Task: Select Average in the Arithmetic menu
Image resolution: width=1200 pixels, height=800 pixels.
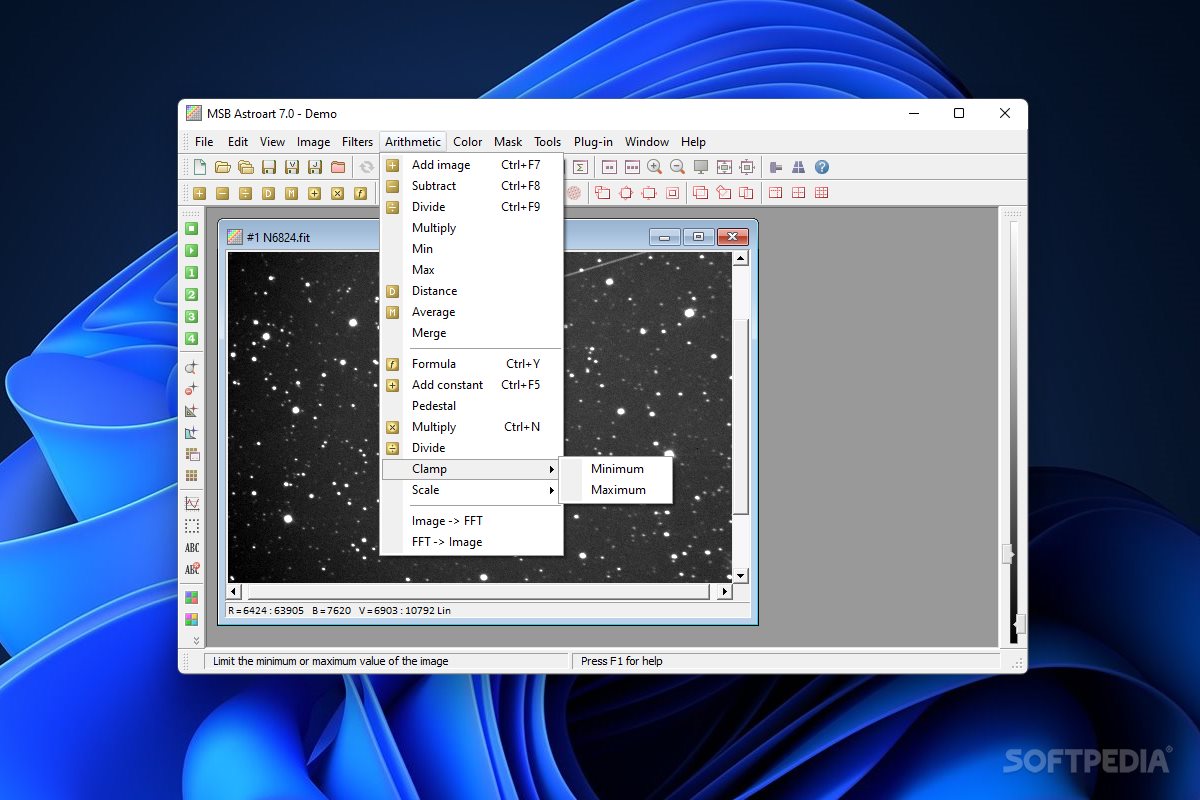Action: [x=472, y=312]
